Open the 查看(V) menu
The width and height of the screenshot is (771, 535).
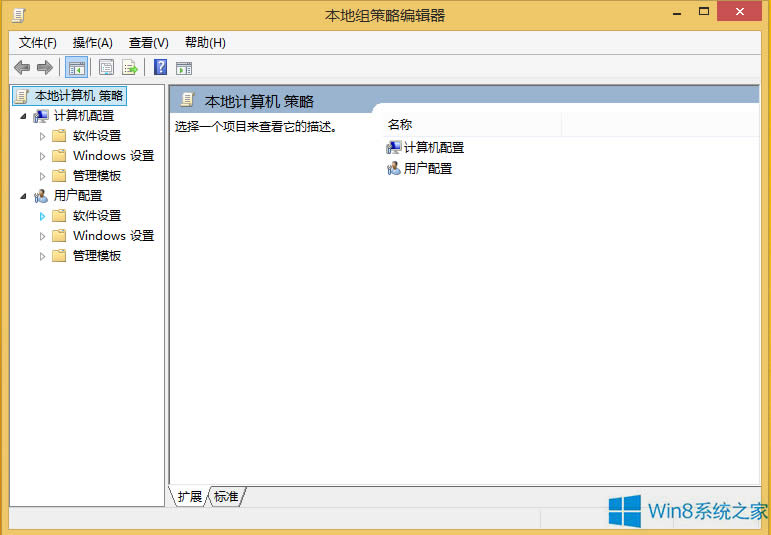(148, 43)
